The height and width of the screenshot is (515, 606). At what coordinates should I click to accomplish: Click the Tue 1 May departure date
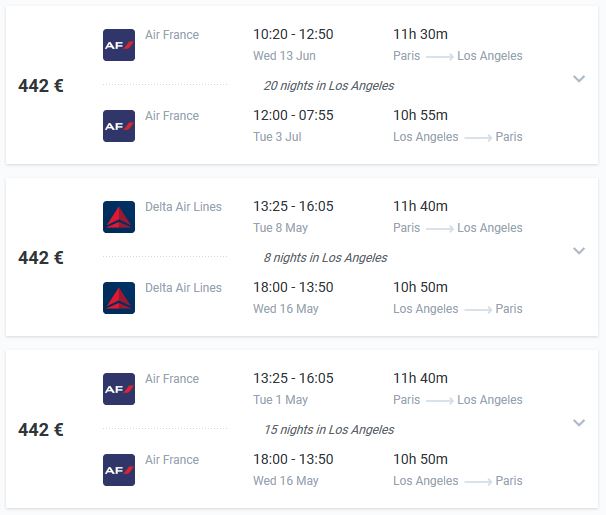pyautogui.click(x=281, y=400)
